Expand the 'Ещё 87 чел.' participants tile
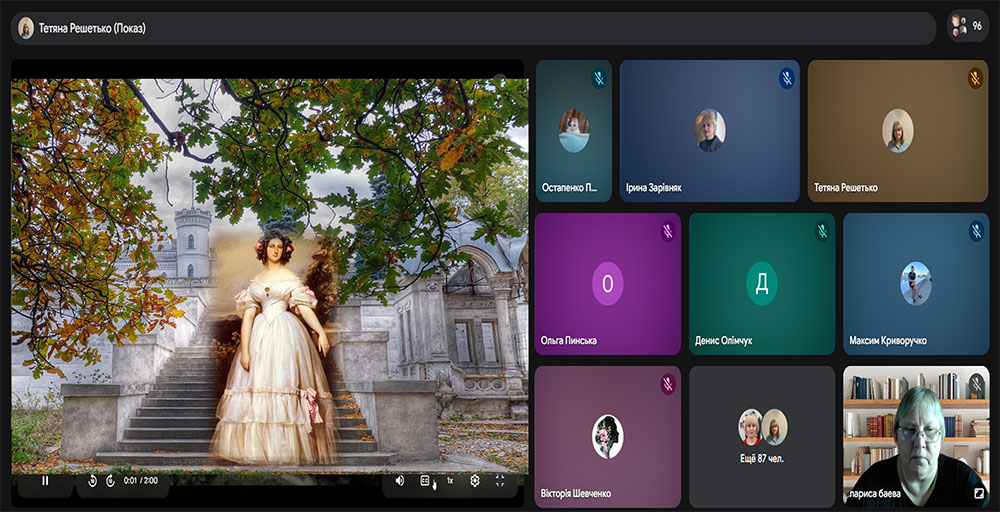Image resolution: width=1000 pixels, height=512 pixels. pos(762,435)
